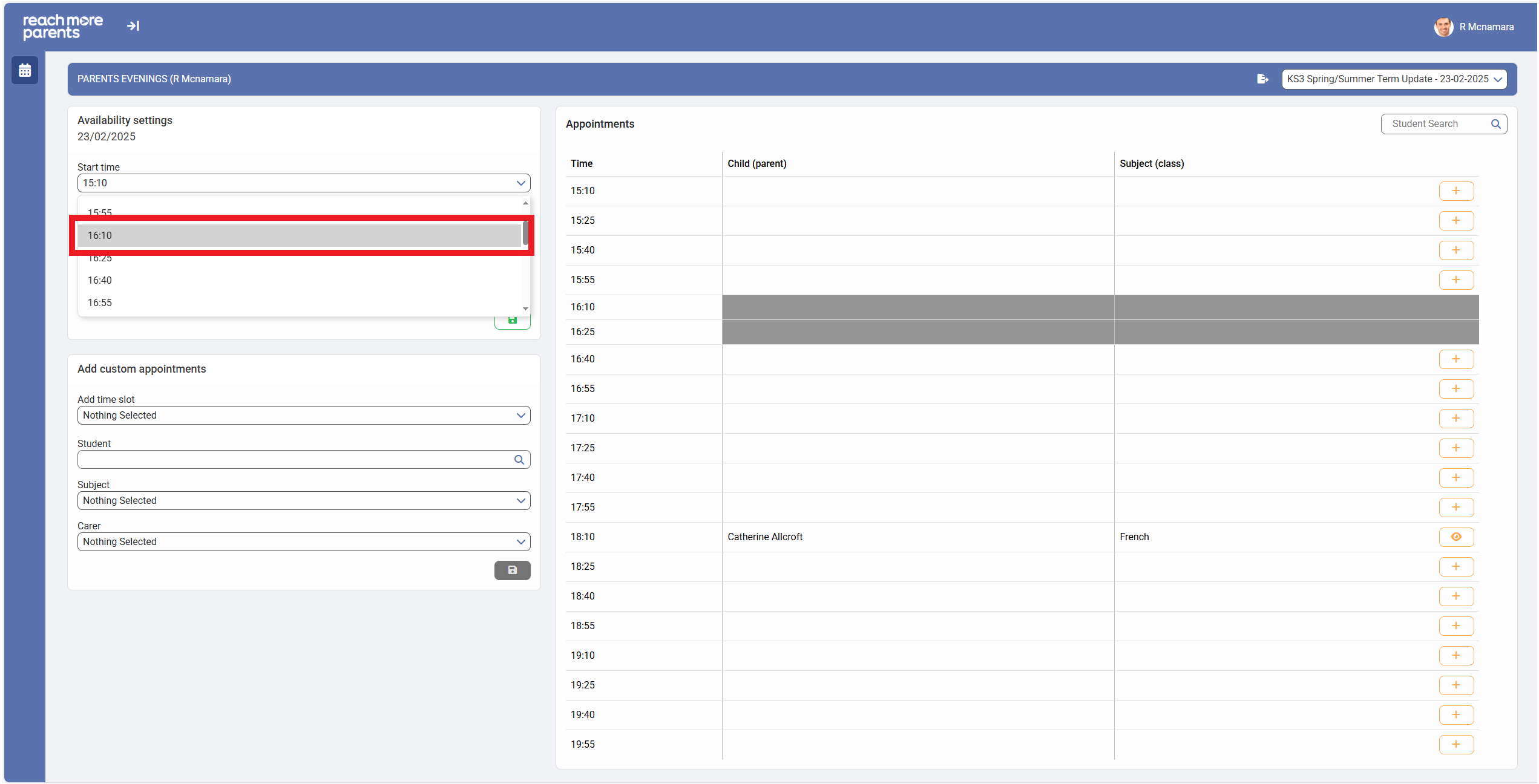Open the calendar icon in sidebar
The height and width of the screenshot is (784, 1539).
[x=25, y=71]
